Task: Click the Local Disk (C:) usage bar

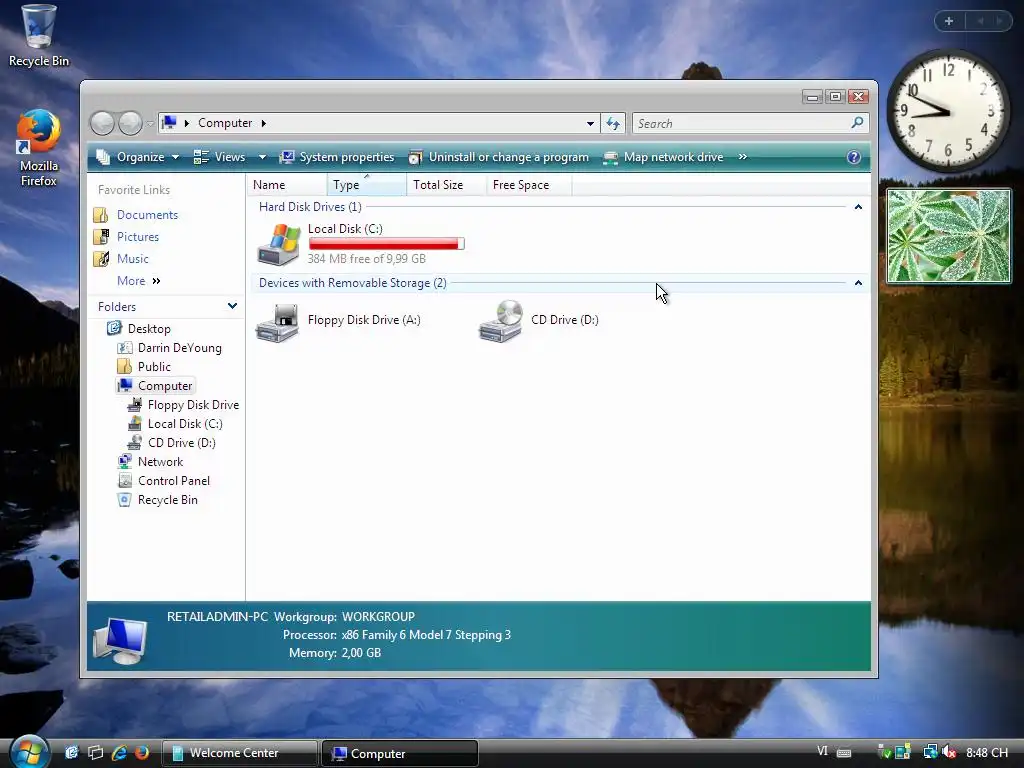Action: [387, 244]
